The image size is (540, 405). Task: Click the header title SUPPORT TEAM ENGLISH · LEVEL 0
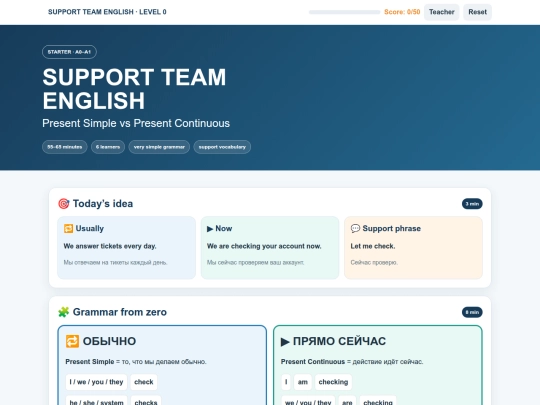pos(107,12)
